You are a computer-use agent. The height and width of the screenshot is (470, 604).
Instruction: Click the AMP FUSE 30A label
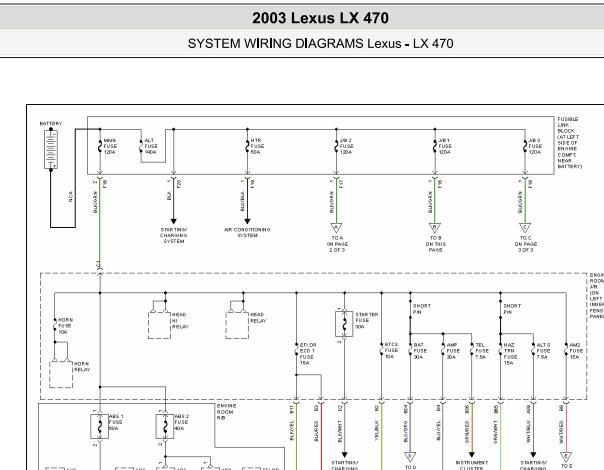coord(453,351)
